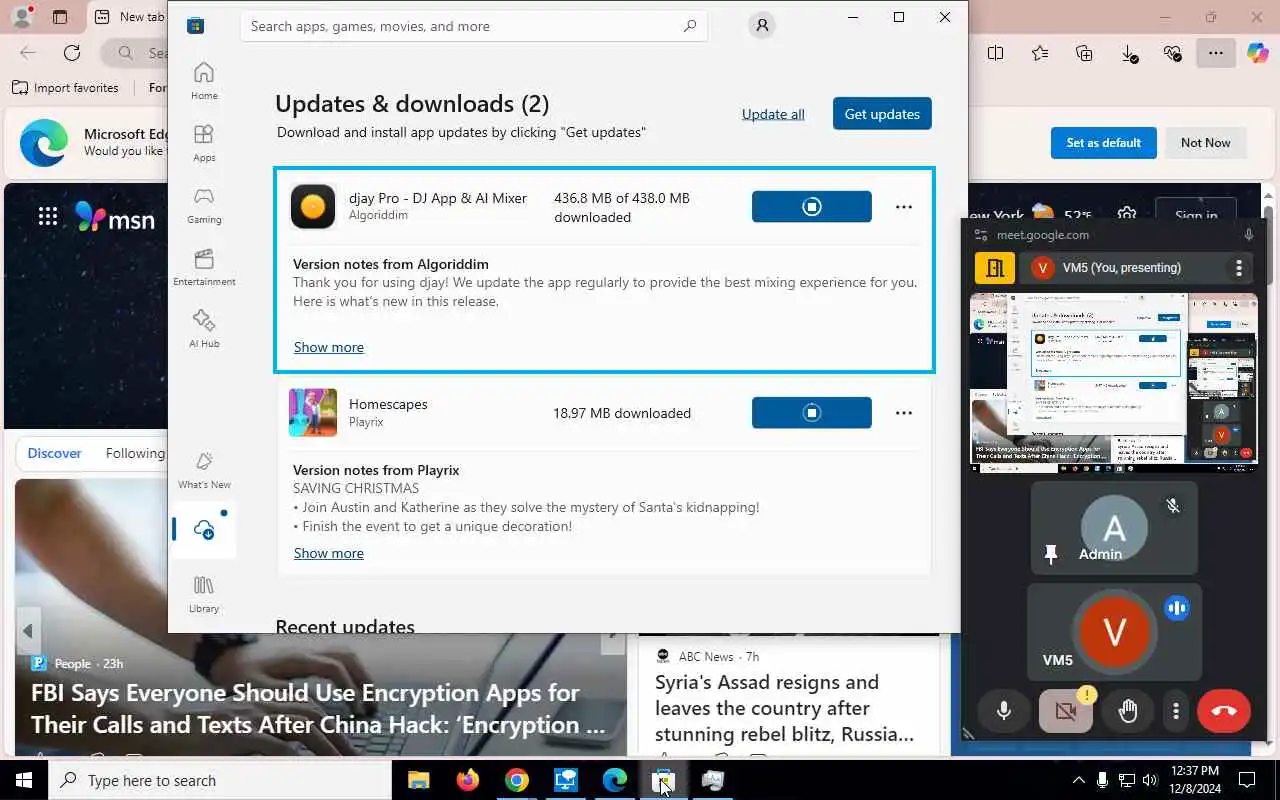Open Windows Start menu

[24, 780]
